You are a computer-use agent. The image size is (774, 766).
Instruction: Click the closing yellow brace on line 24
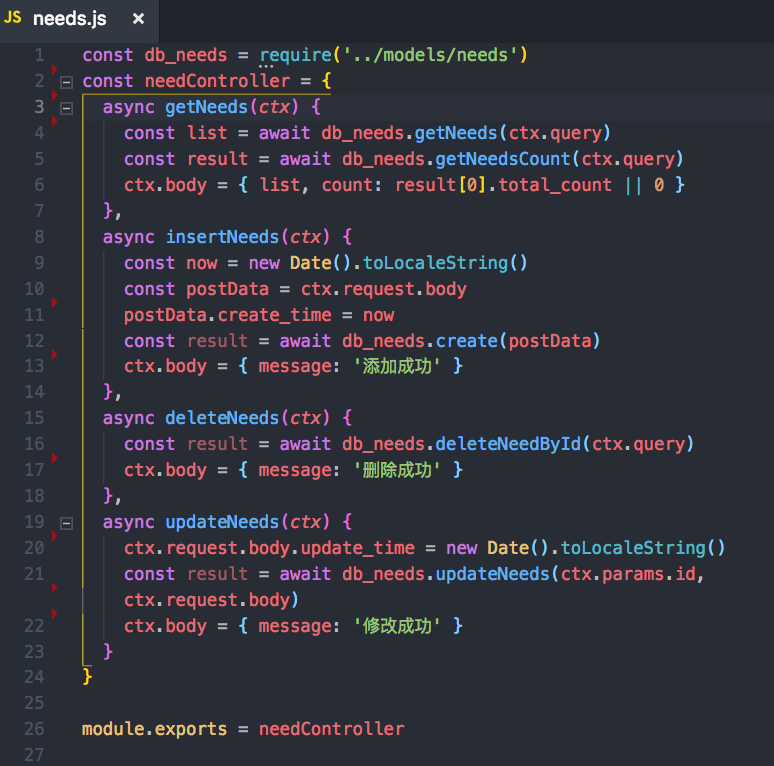(x=87, y=676)
